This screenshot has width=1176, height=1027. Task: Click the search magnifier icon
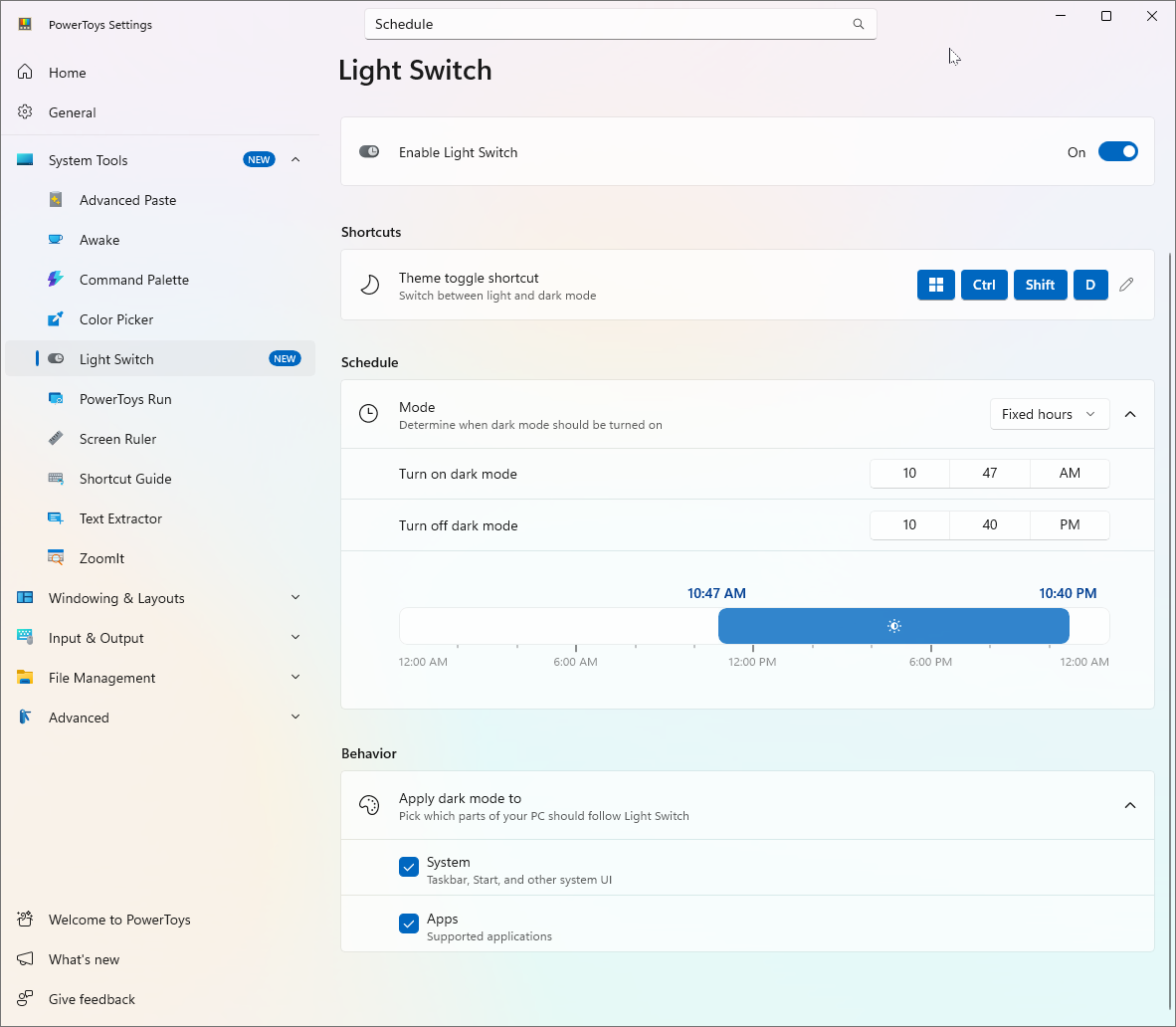pyautogui.click(x=859, y=24)
